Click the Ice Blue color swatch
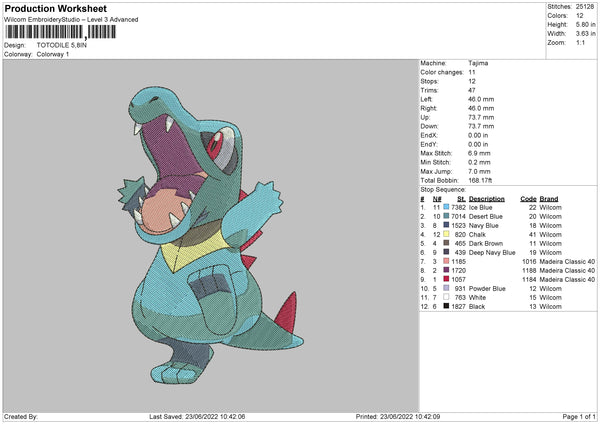Screen dimensions: 600x424 coord(449,207)
